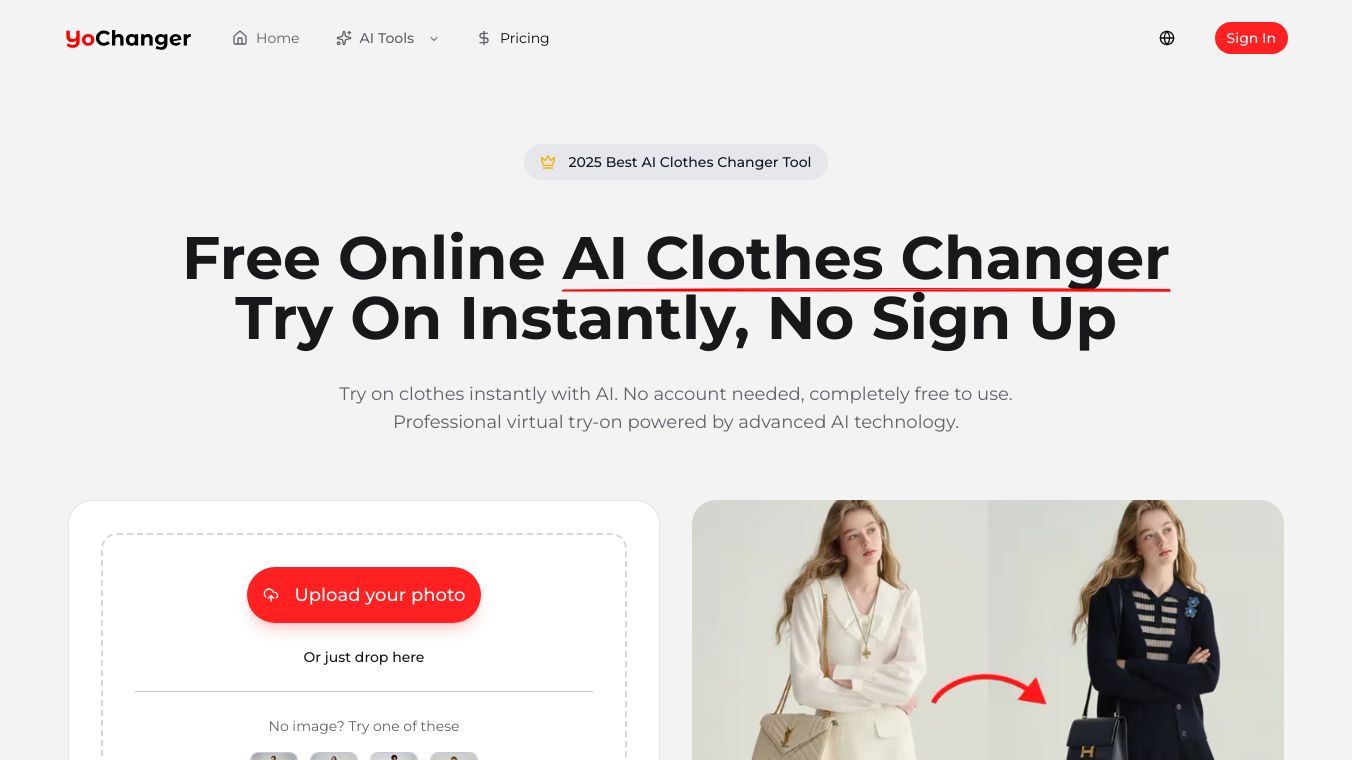
Task: Go to the Home menu item
Action: pos(266,38)
